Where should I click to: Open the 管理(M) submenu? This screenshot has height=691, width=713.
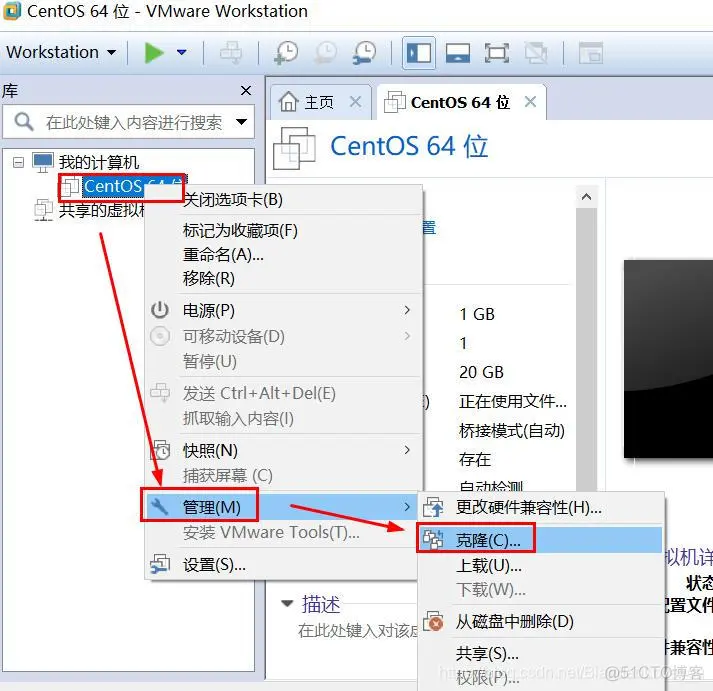coord(281,507)
